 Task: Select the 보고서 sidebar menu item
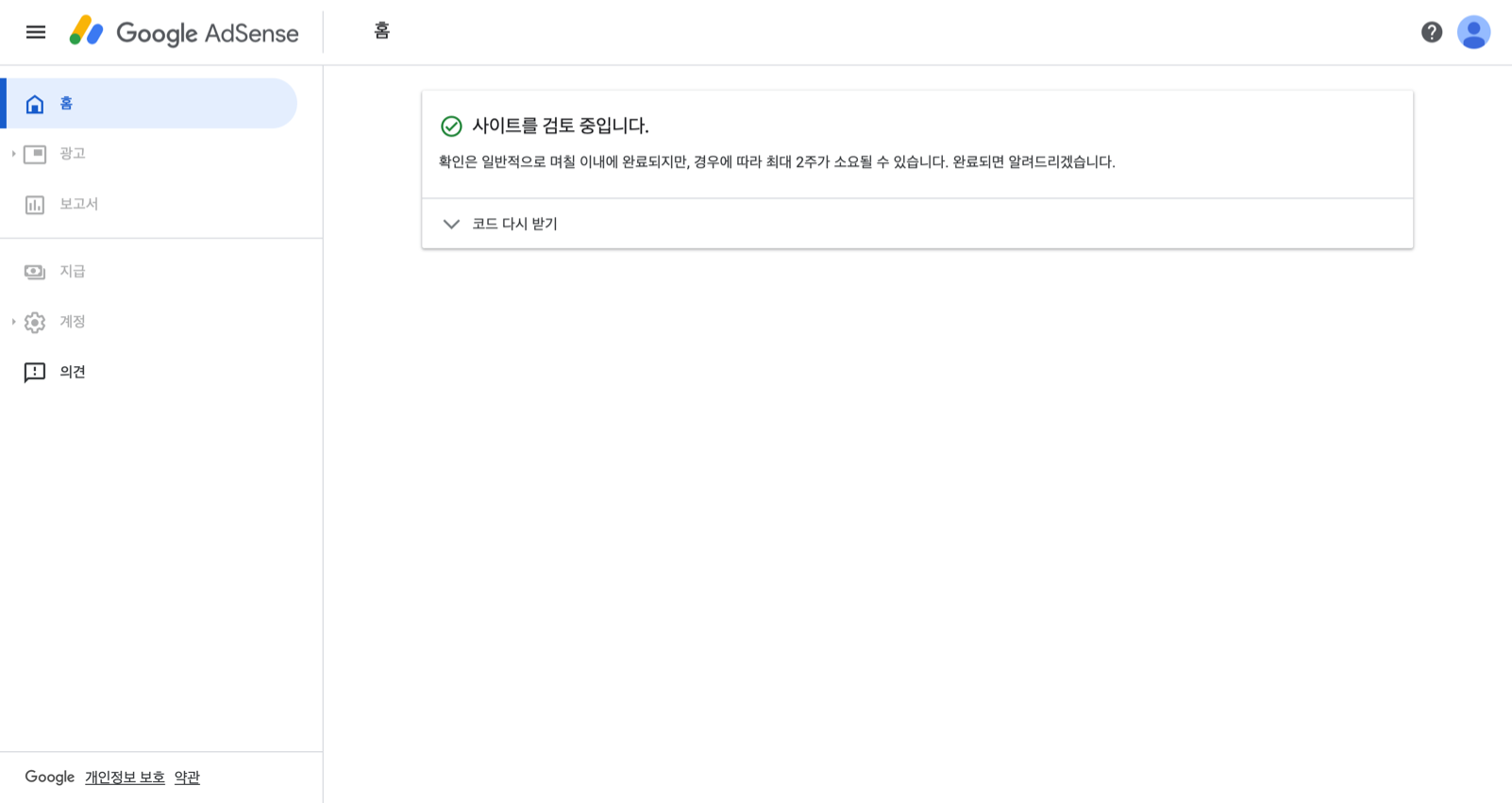point(151,204)
